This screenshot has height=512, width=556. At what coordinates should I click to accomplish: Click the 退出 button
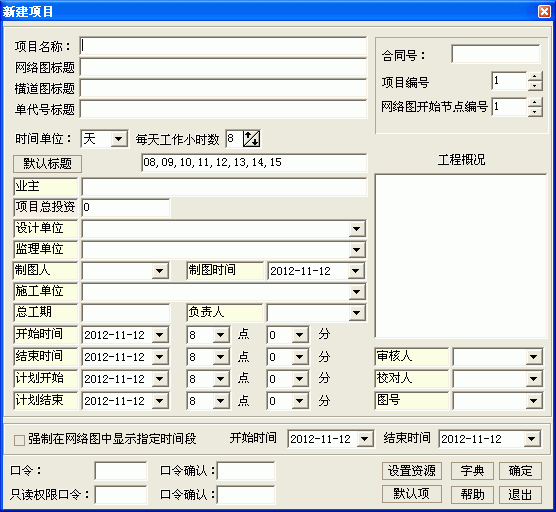(x=520, y=494)
